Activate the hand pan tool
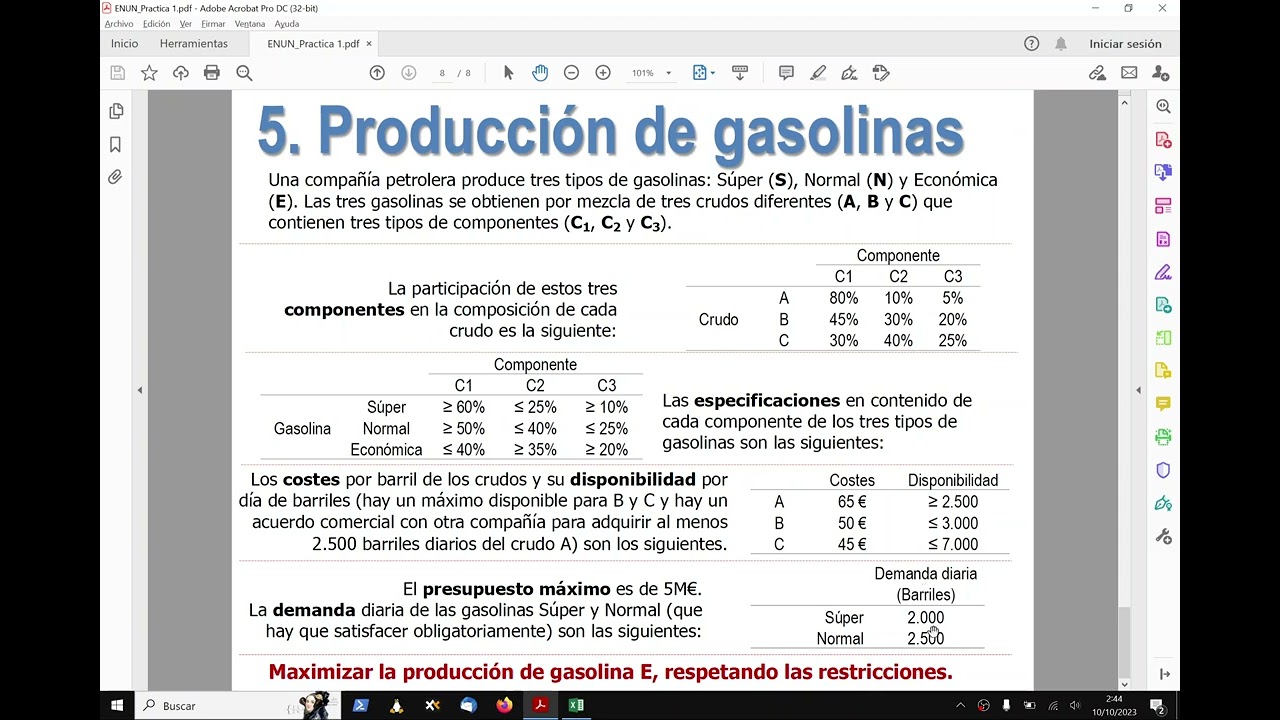This screenshot has height=720, width=1280. (540, 73)
